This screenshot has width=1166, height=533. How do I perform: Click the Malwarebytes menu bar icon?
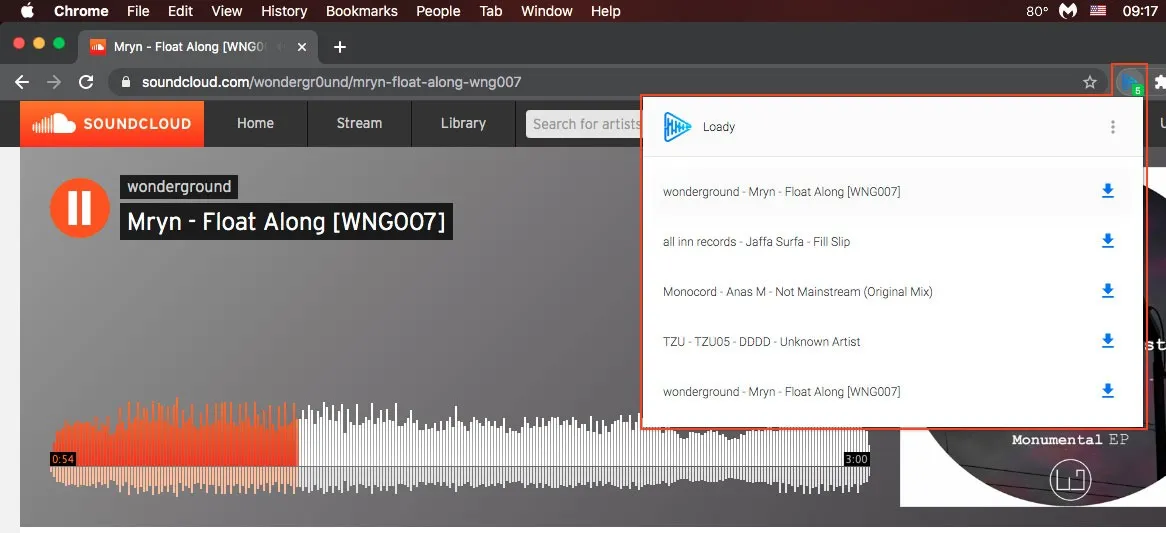[1068, 11]
